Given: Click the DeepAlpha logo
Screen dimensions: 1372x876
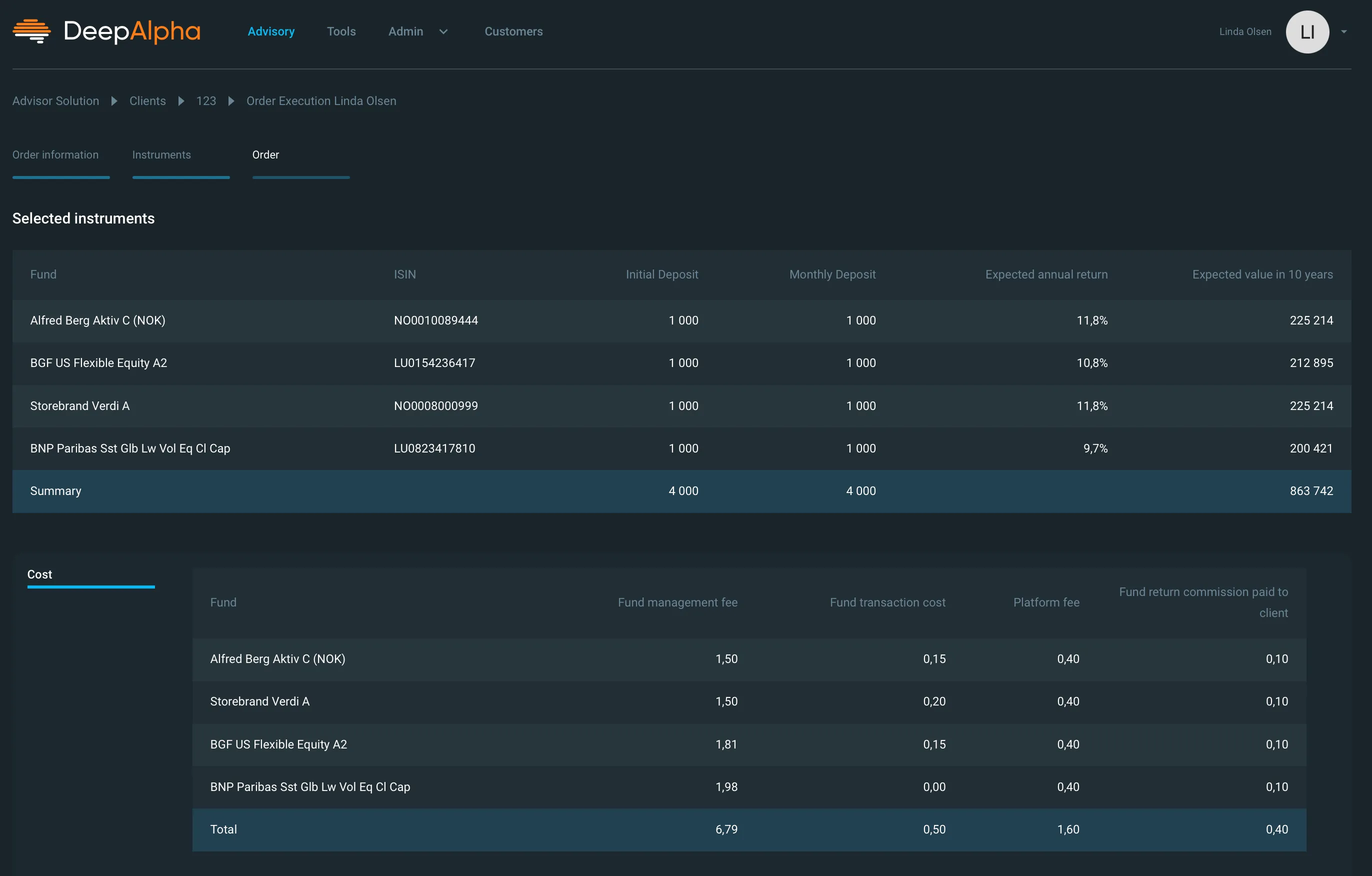Looking at the screenshot, I should point(106,31).
